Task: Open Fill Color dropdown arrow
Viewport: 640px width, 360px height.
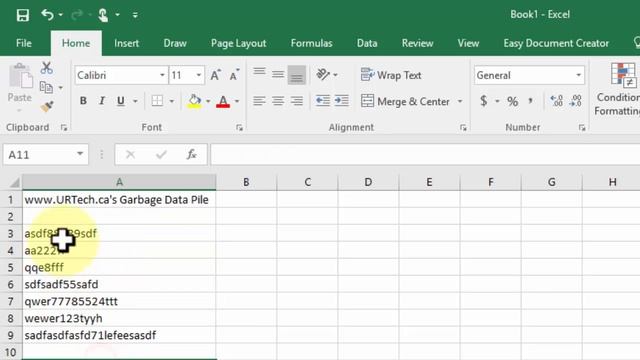Action: (x=208, y=101)
